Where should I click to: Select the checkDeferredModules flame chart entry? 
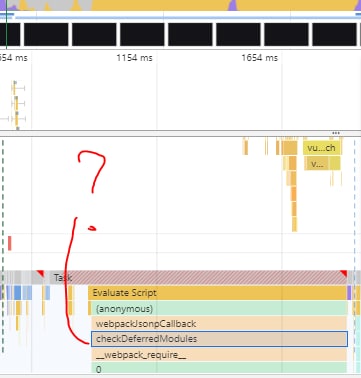(x=219, y=339)
